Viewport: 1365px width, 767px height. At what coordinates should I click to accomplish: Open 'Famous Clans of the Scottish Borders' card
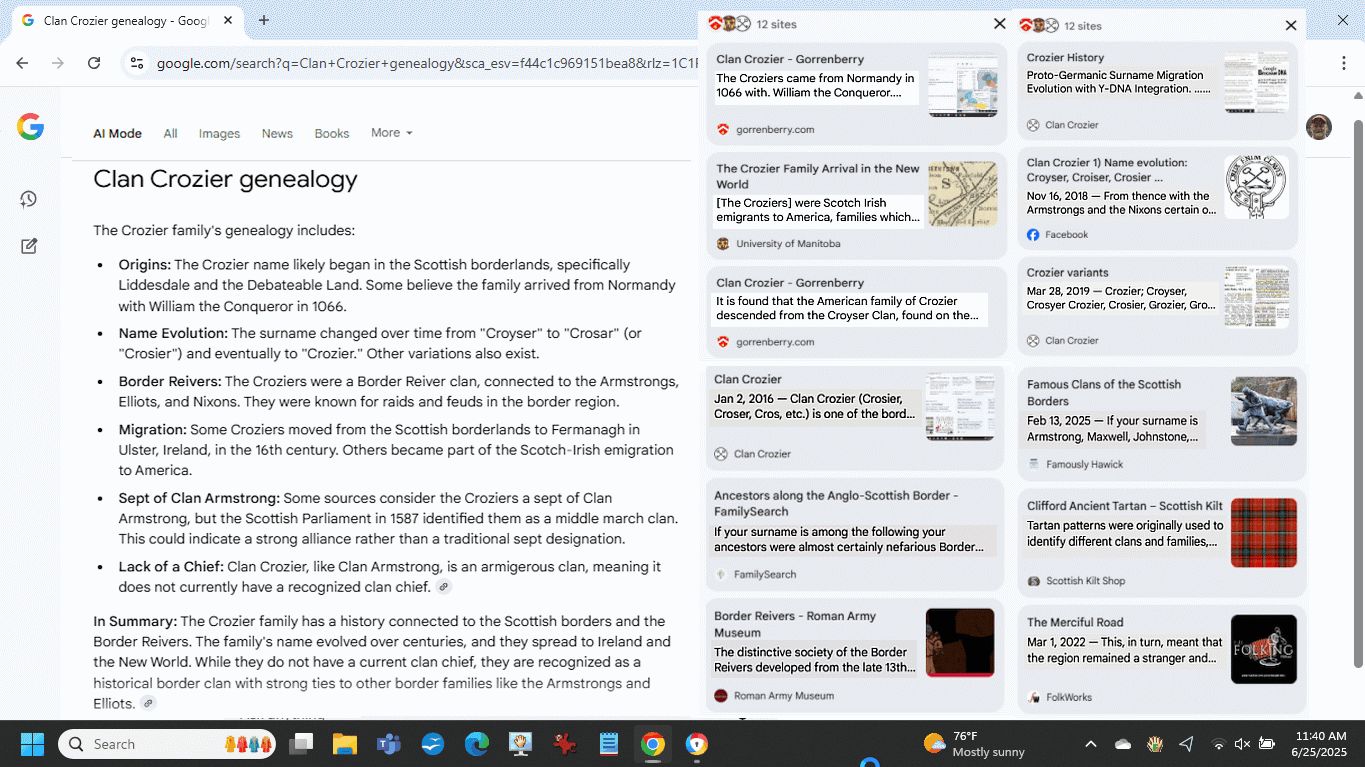click(x=1162, y=424)
